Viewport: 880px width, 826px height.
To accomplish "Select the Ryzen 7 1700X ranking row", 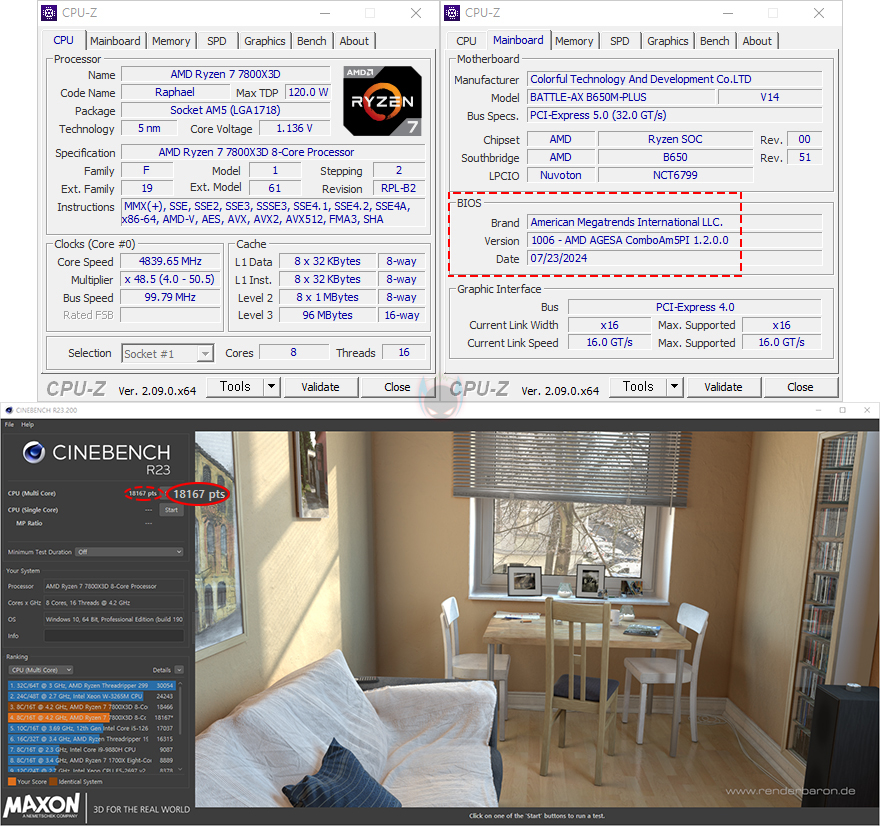I will 91,760.
